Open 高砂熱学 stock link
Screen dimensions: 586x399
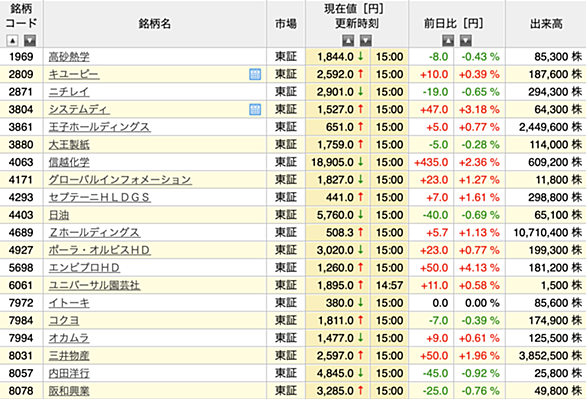pyautogui.click(x=69, y=57)
